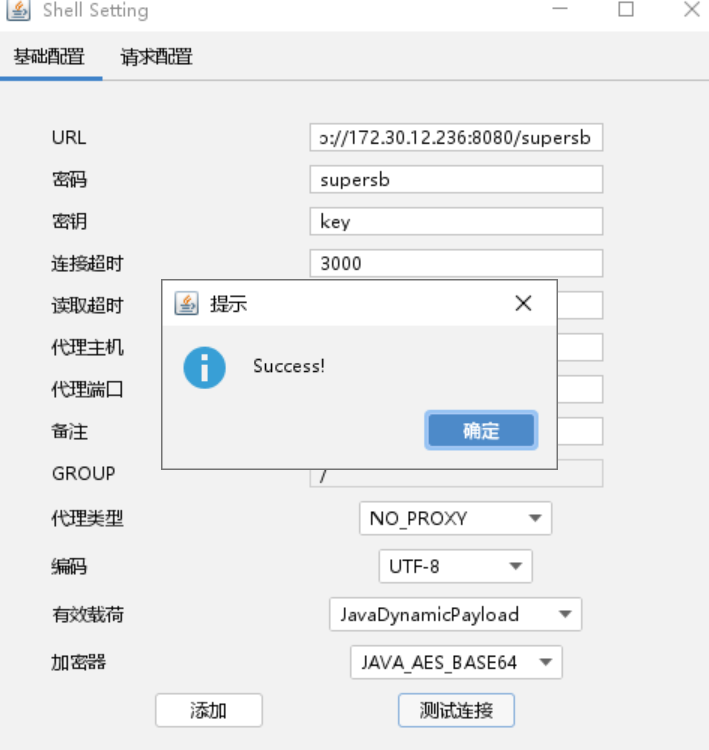Click the 连接超时 field showing 3000
709x750 pixels.
coord(456,263)
